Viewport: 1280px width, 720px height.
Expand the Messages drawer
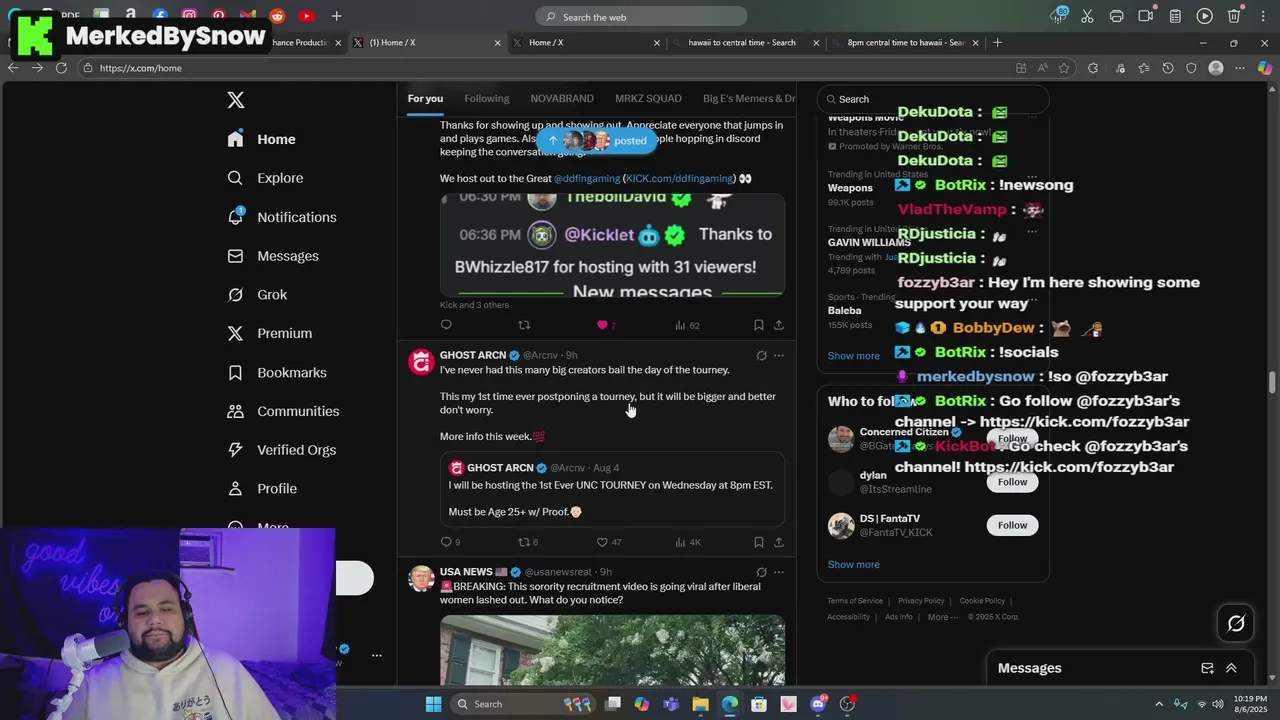(x=1231, y=668)
